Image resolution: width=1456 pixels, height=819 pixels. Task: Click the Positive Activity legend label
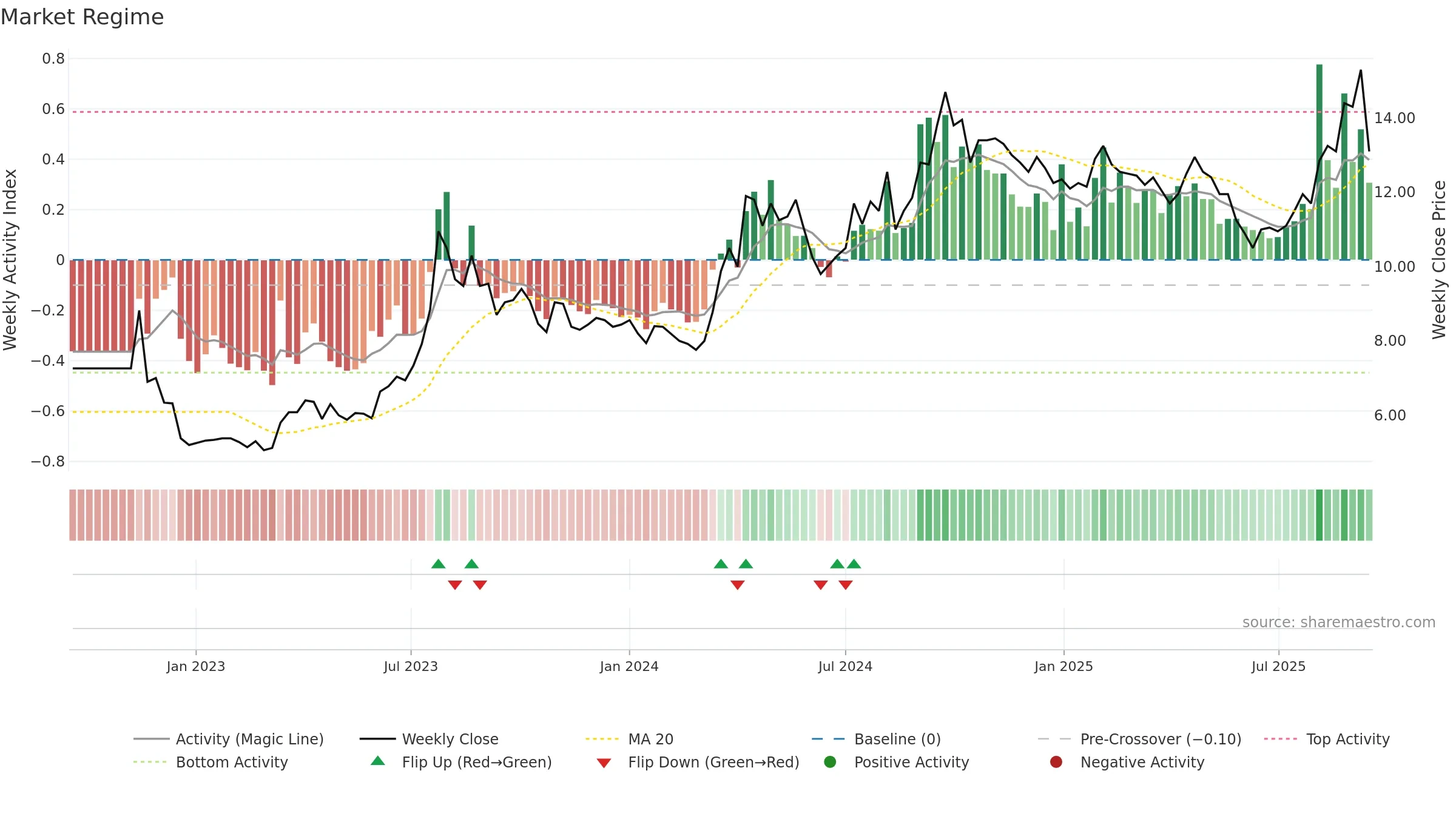(912, 762)
